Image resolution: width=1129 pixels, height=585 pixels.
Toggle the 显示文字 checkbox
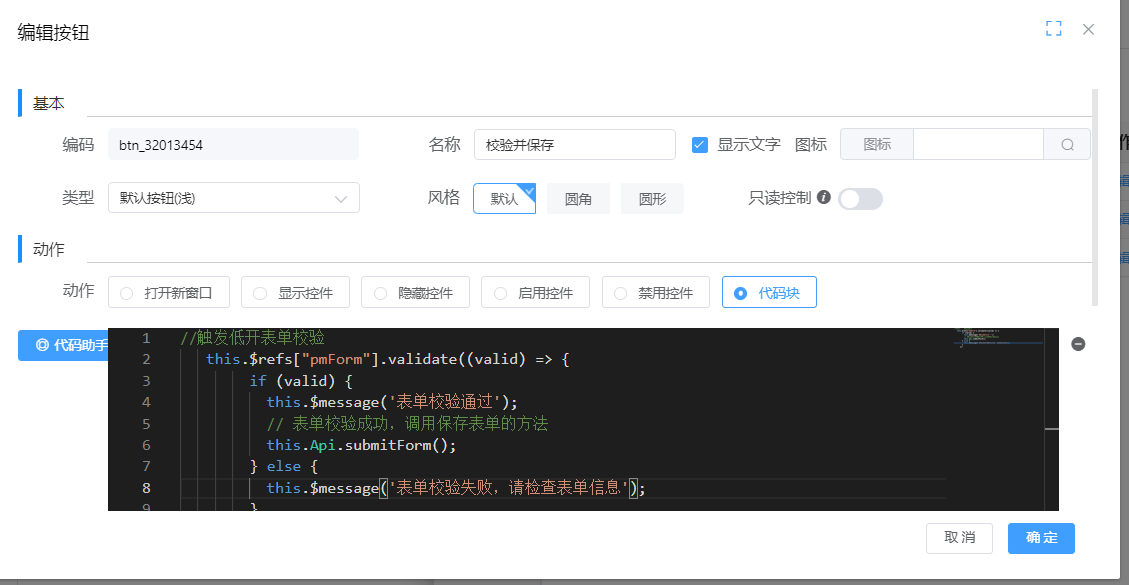click(700, 144)
